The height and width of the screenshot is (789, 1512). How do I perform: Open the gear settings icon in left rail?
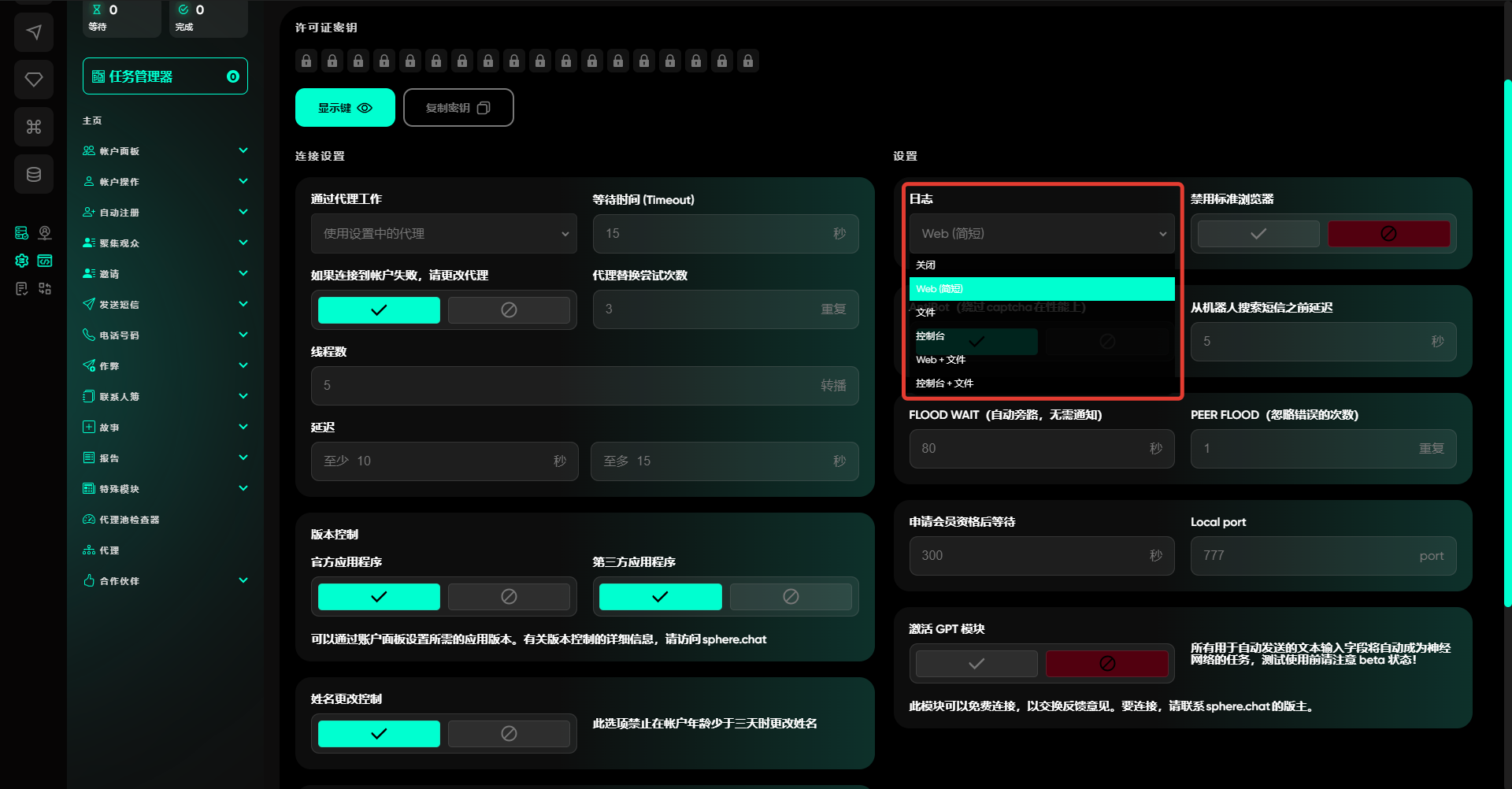[22, 261]
